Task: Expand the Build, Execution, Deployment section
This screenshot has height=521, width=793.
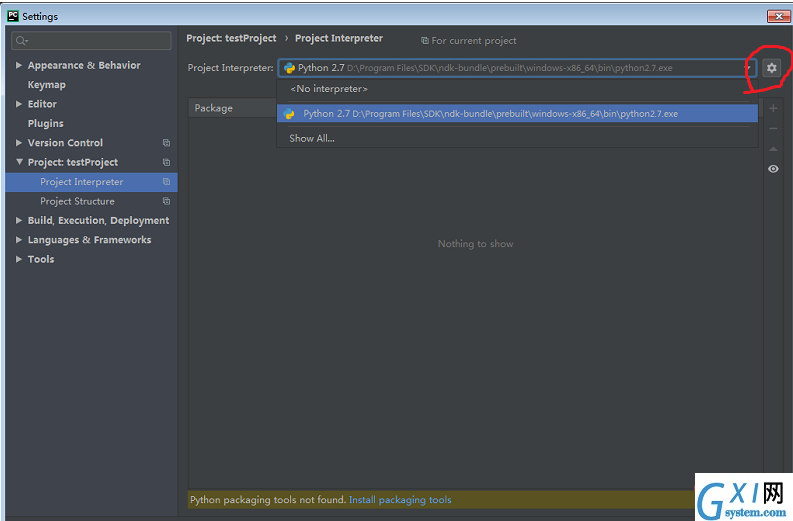Action: (19, 221)
